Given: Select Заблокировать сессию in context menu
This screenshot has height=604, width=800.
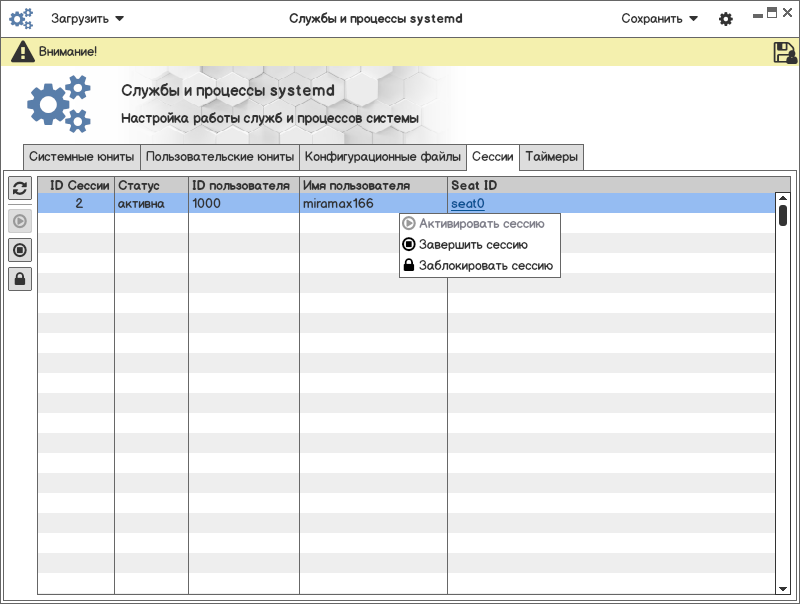Looking at the screenshot, I should 485,266.
